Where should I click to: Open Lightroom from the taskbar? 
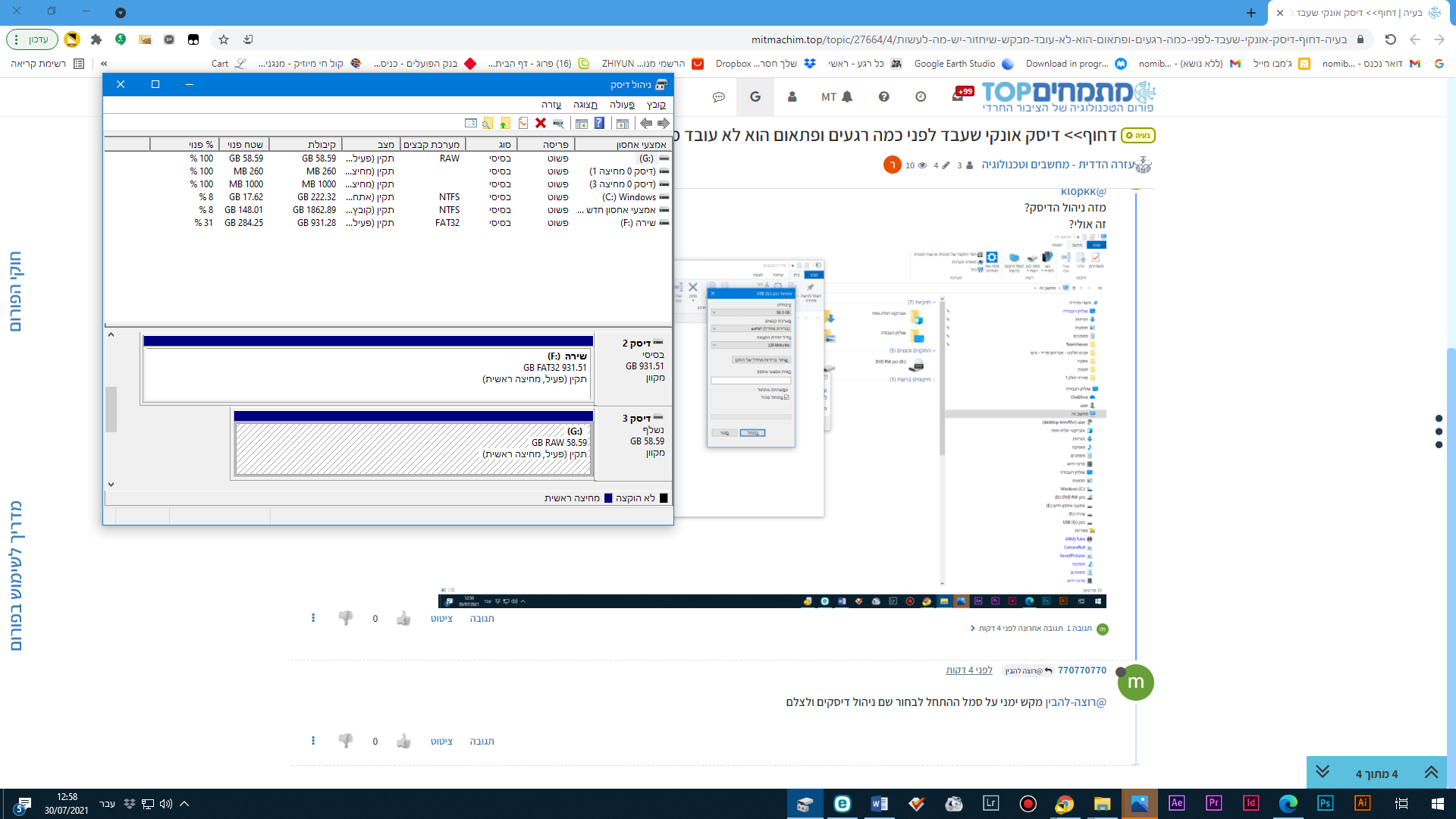pyautogui.click(x=991, y=803)
